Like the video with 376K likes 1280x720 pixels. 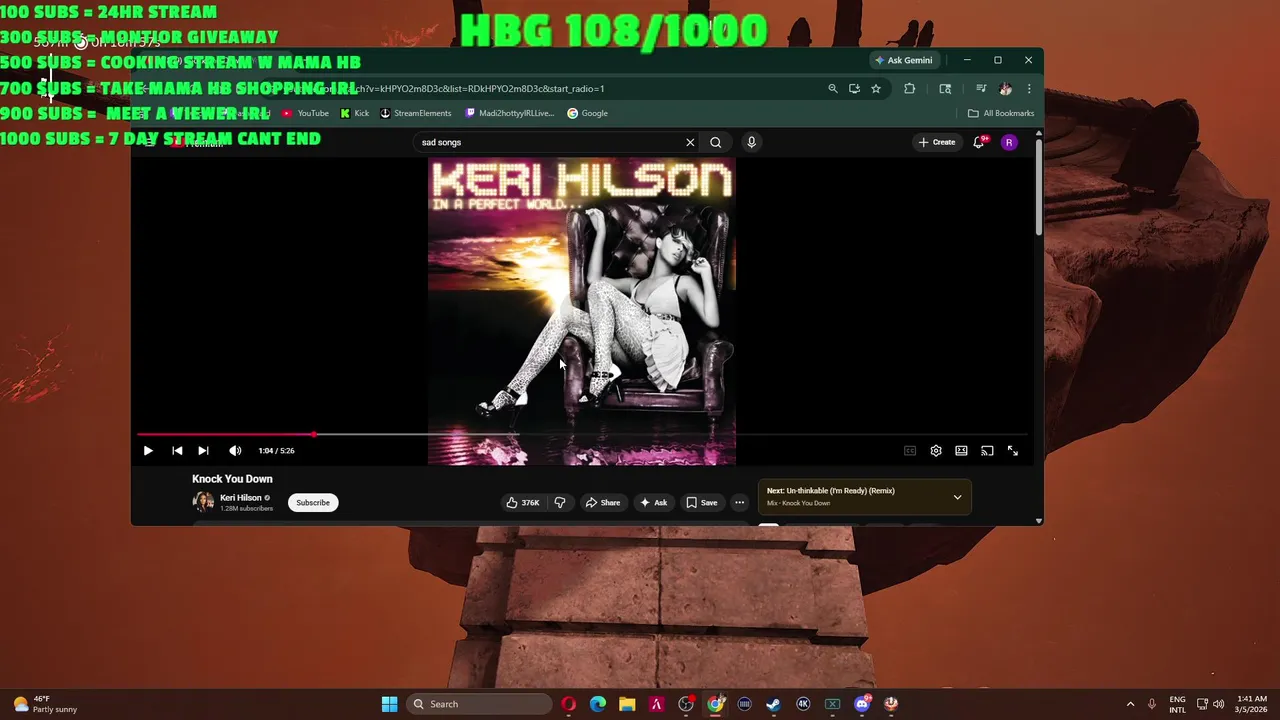523,503
